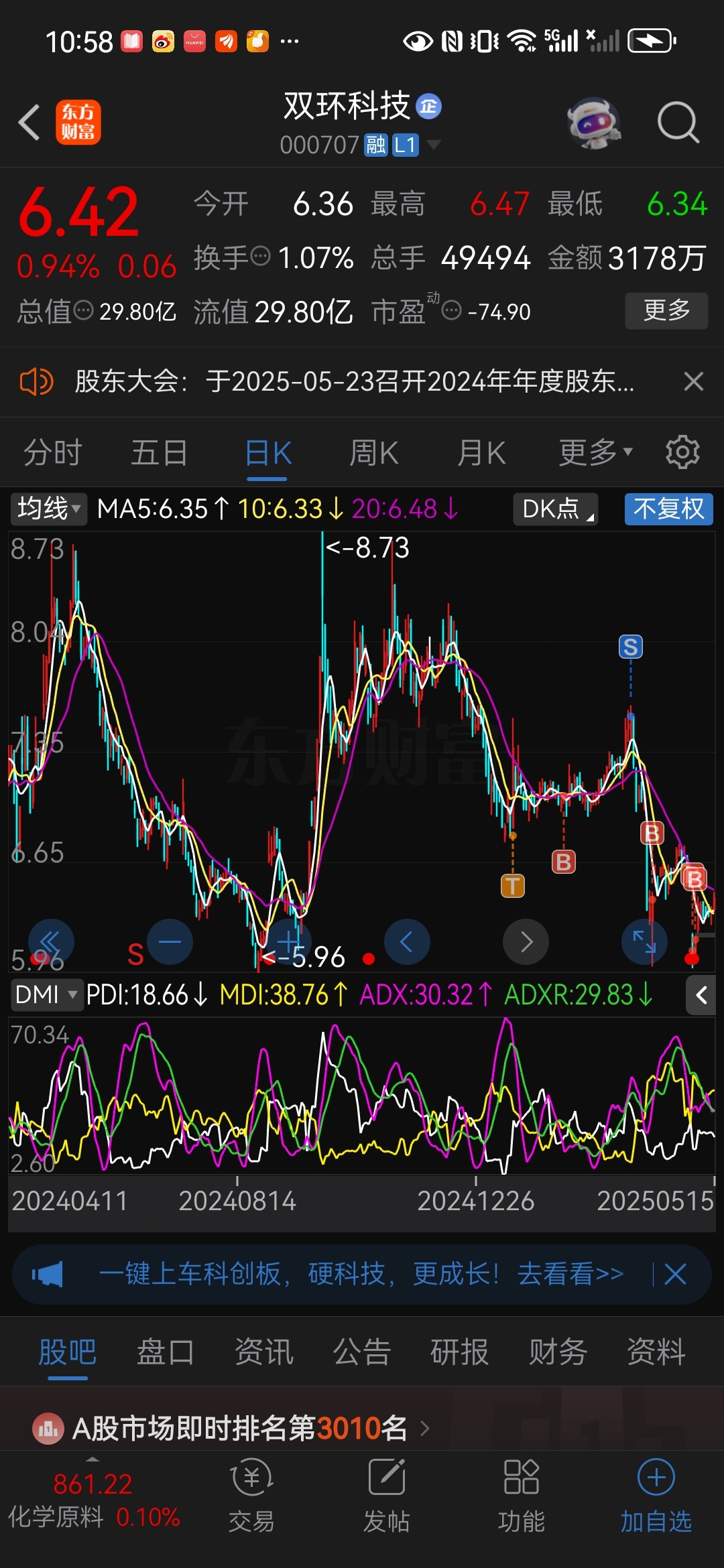Tap 更多 quote details button
This screenshot has width=724, height=1568.
click(666, 310)
